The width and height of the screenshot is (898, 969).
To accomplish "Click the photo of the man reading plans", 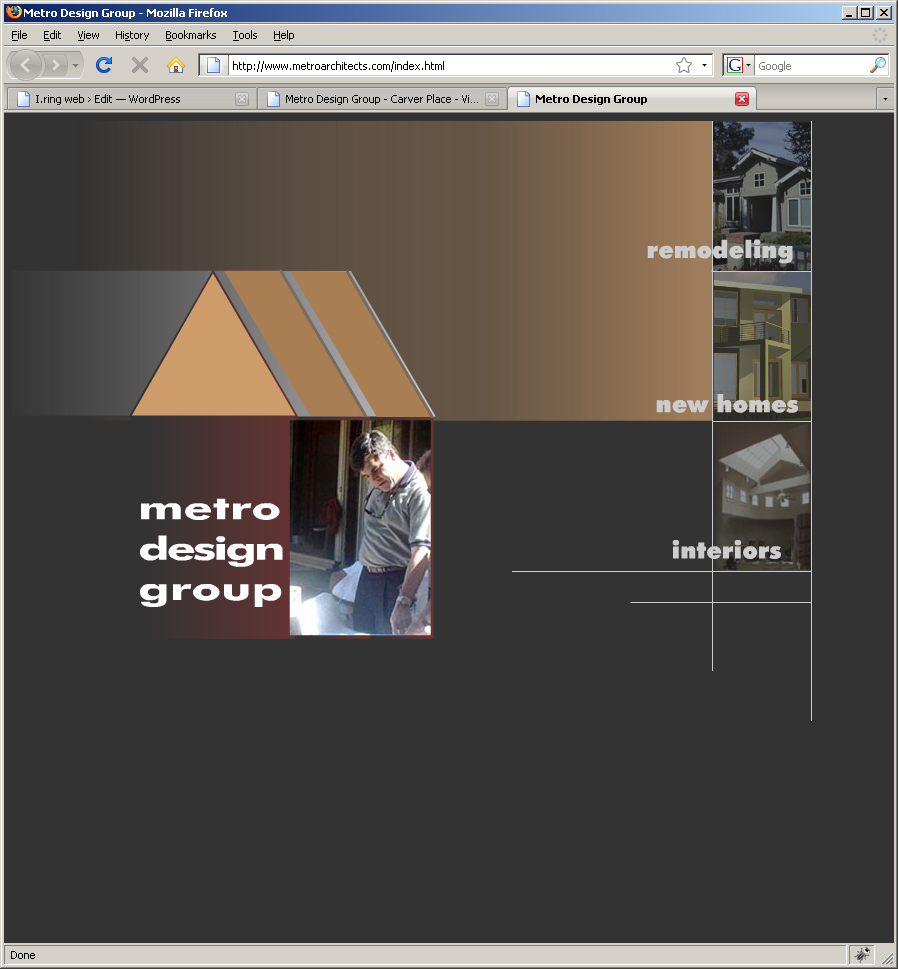I will [360, 527].
